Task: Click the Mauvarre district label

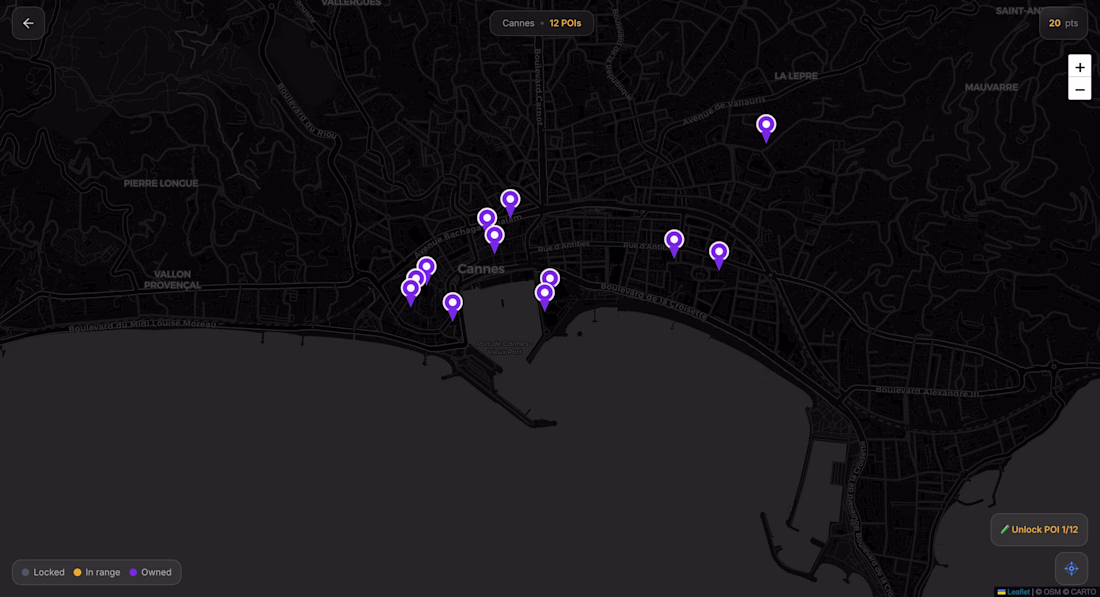Action: click(x=991, y=87)
